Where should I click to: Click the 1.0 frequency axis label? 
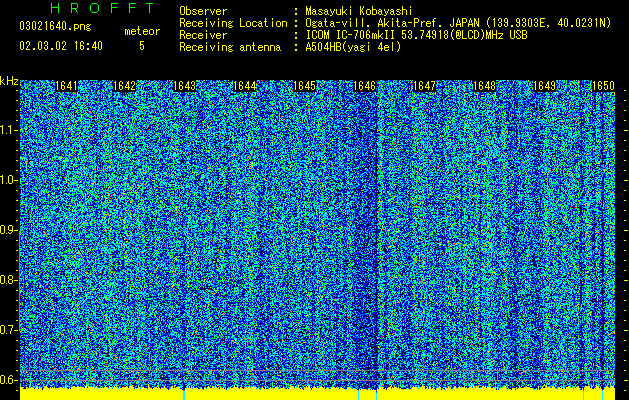click(8, 180)
